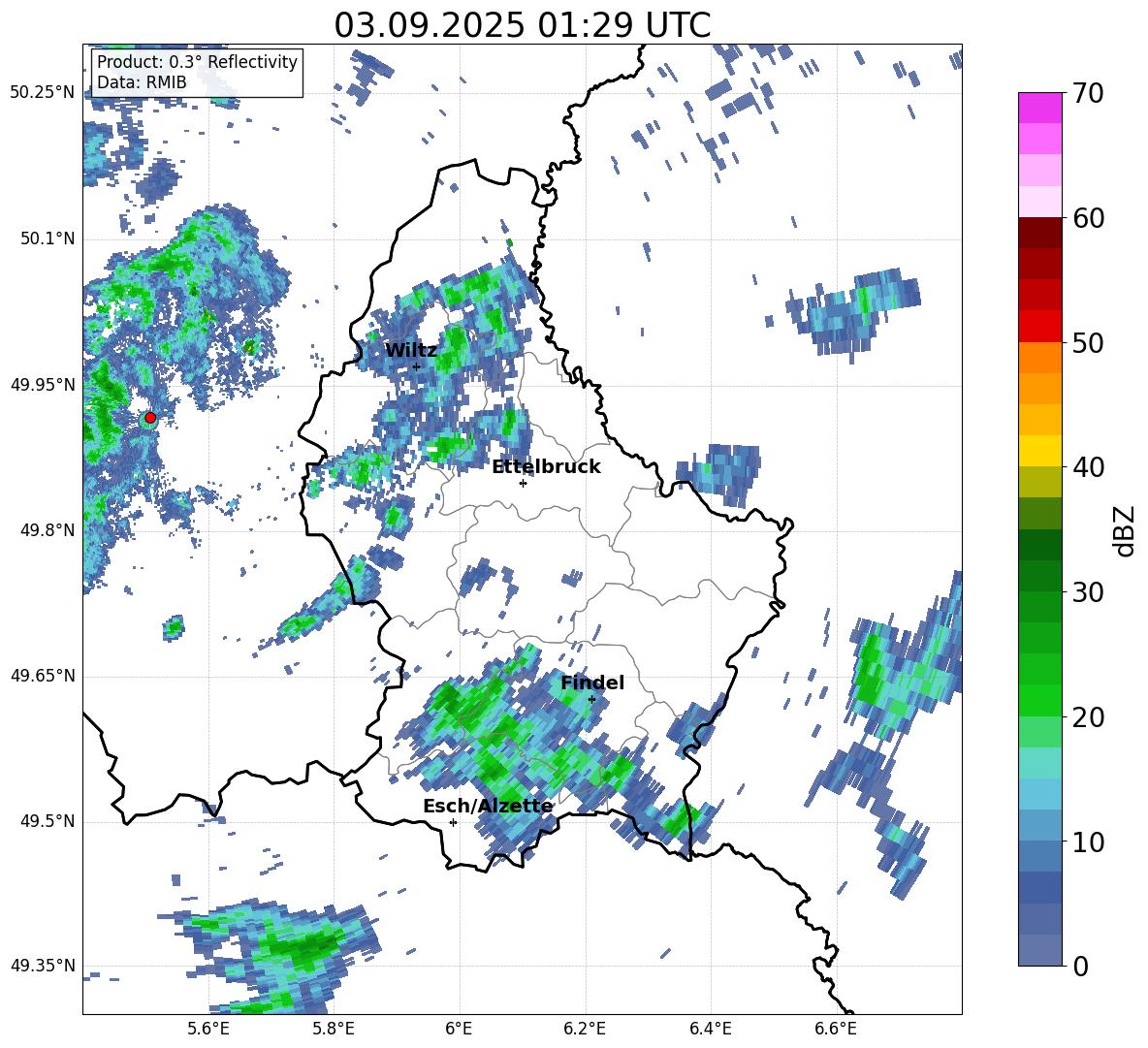1148x1048 pixels.
Task: Click the colorbar value 10
Action: pos(1088,842)
